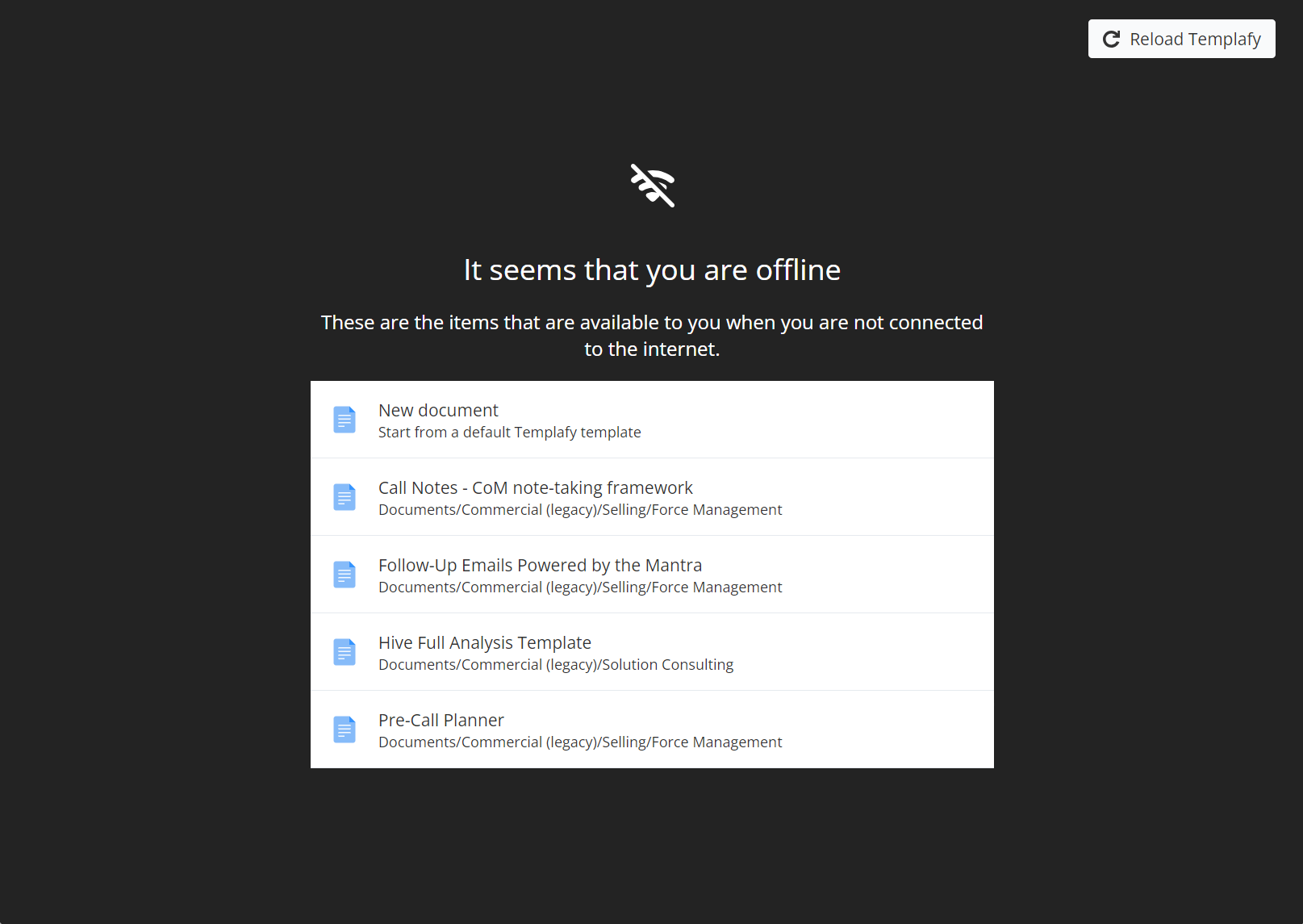
Task: Click the folder path under Follow-Up Emails
Action: tap(580, 587)
